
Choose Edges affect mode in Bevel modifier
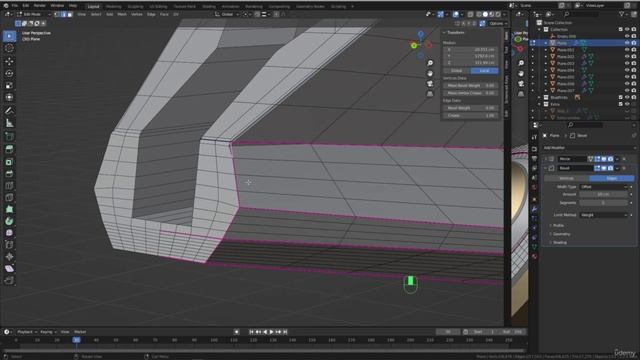pos(611,178)
